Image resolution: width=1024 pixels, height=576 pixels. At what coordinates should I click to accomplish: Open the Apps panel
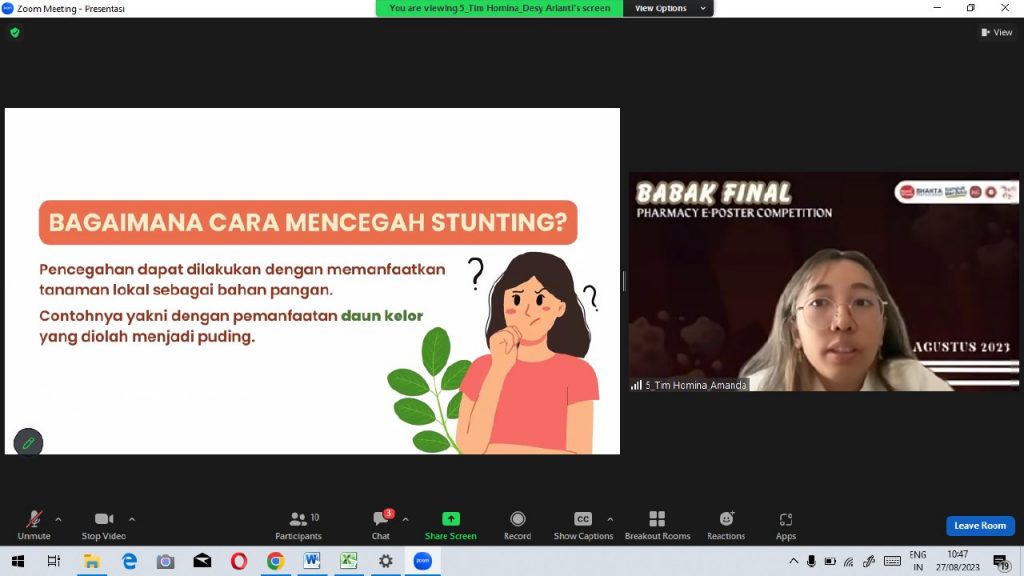click(786, 524)
